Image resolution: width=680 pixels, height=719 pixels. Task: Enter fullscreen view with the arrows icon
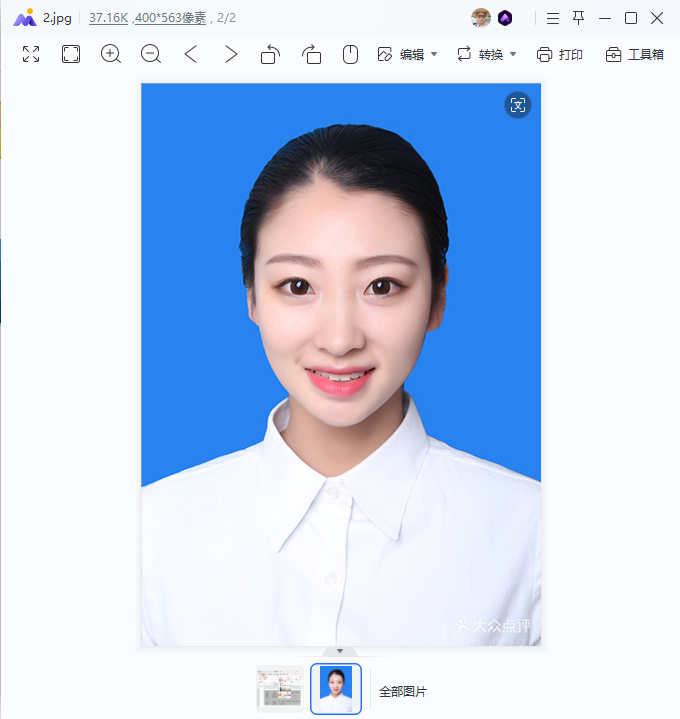31,54
